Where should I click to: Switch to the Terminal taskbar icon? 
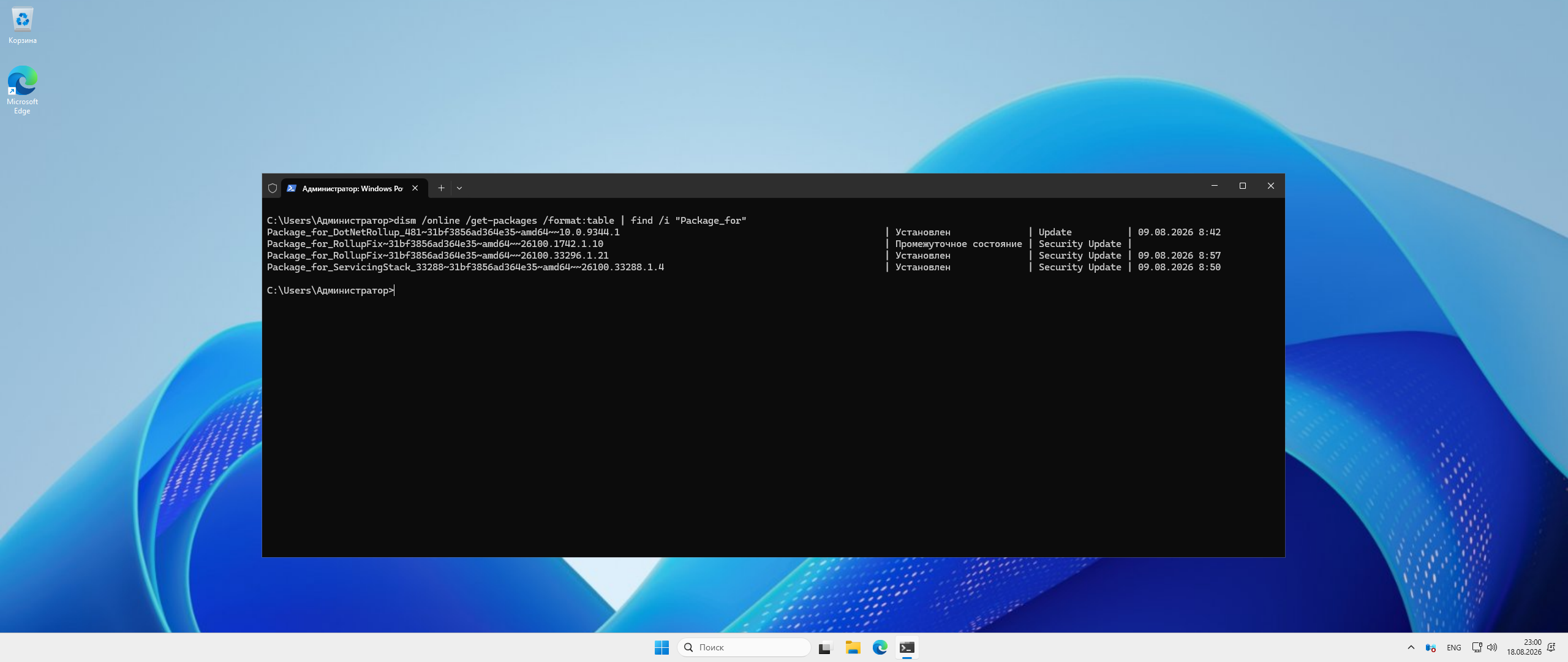coord(907,647)
